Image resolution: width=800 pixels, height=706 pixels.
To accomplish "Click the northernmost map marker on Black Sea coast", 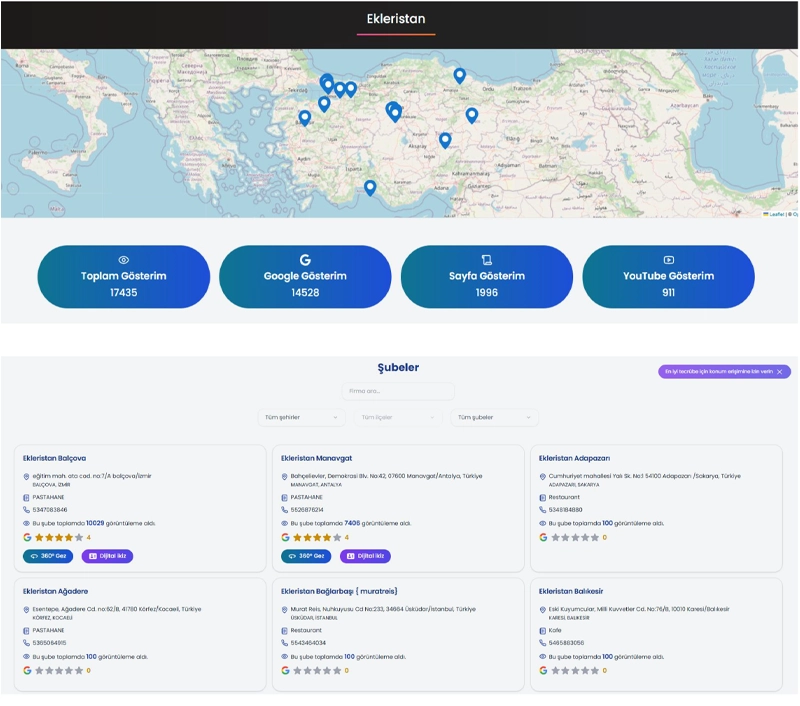I will [x=459, y=75].
